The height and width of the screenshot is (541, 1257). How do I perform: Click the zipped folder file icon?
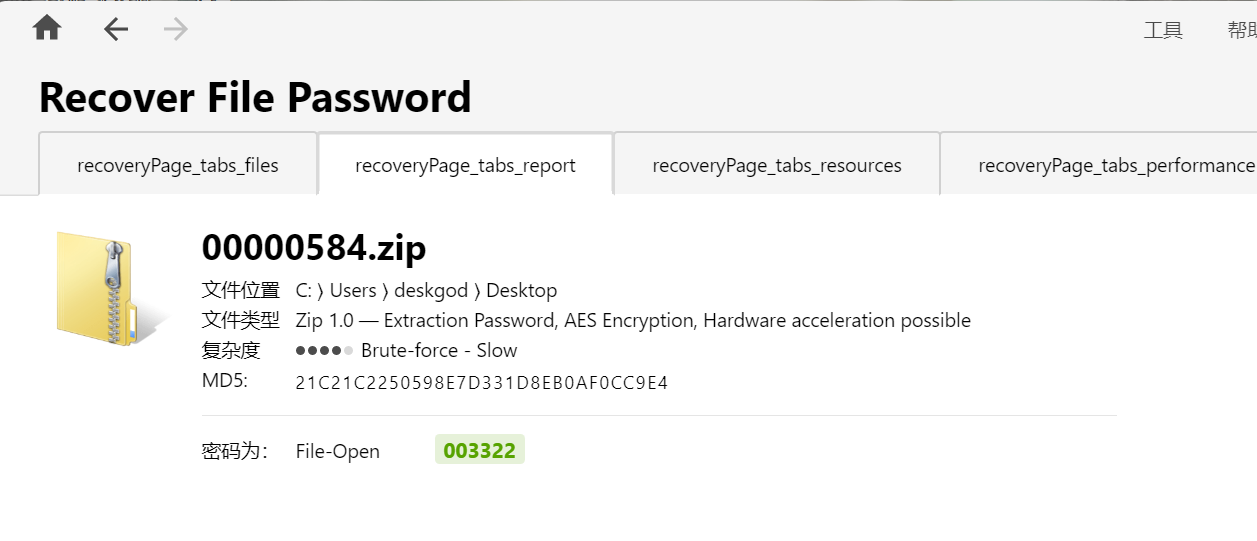click(104, 290)
